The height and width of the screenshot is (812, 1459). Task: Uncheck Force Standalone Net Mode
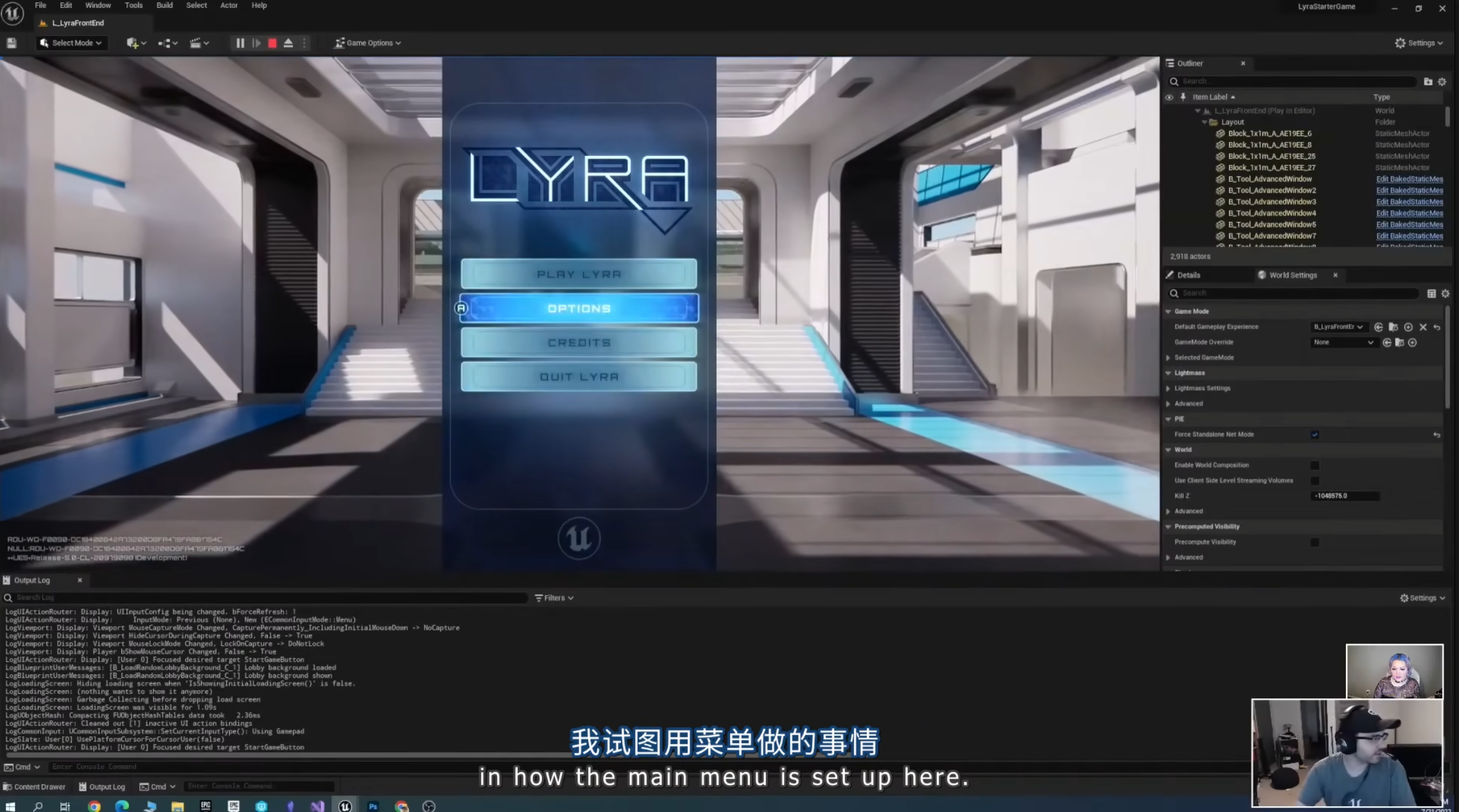[x=1315, y=435]
